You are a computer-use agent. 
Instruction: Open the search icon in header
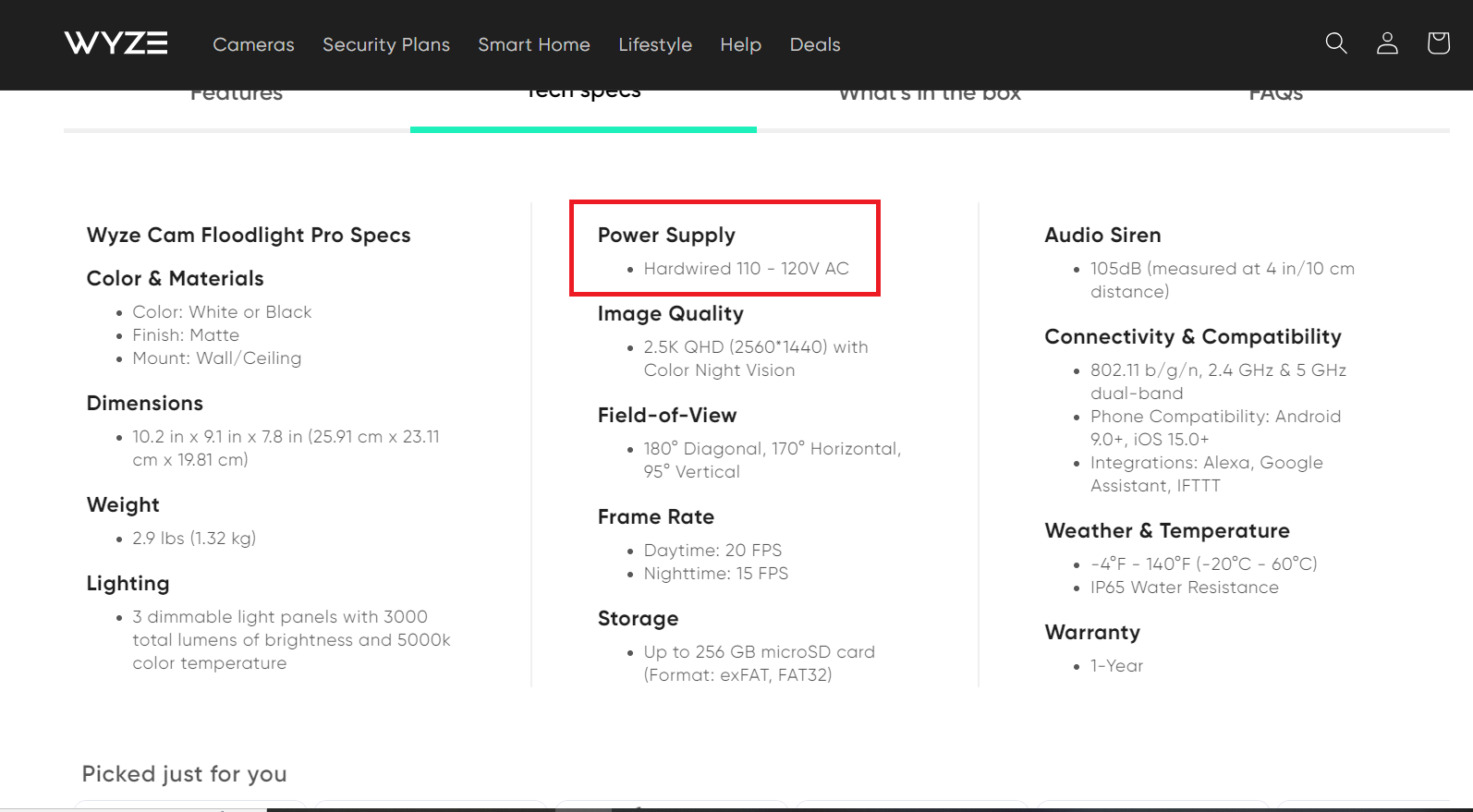click(1336, 43)
